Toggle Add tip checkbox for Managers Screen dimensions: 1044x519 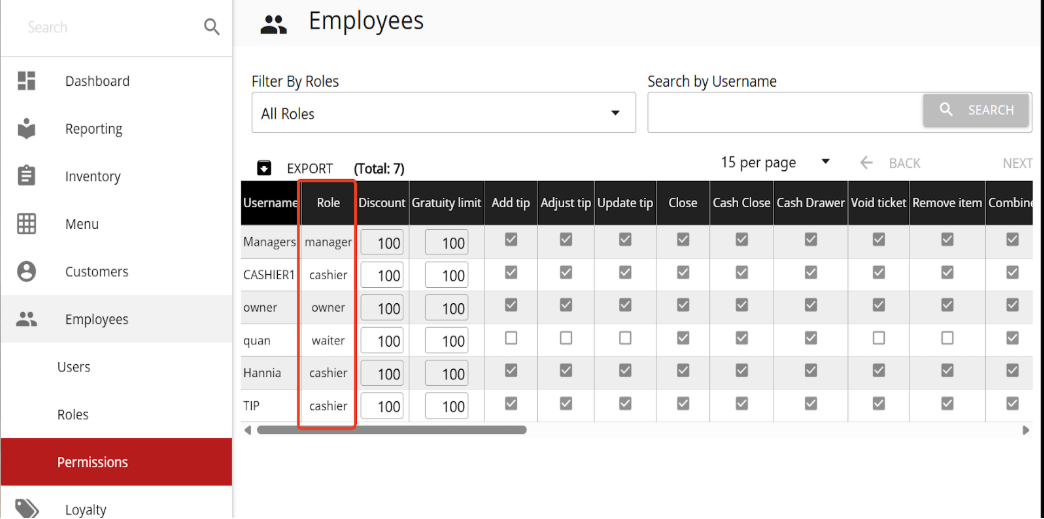511,239
